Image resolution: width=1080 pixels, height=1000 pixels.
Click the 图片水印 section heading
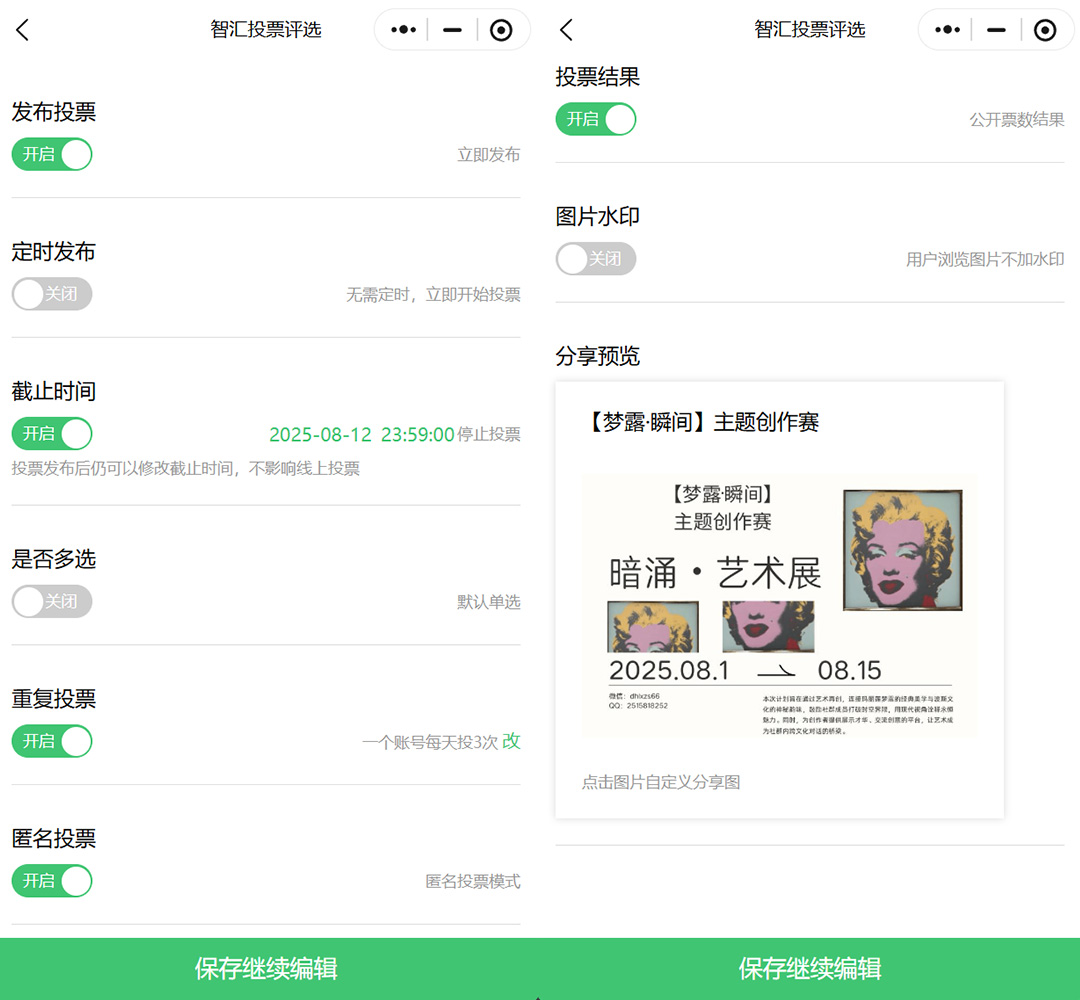[598, 216]
